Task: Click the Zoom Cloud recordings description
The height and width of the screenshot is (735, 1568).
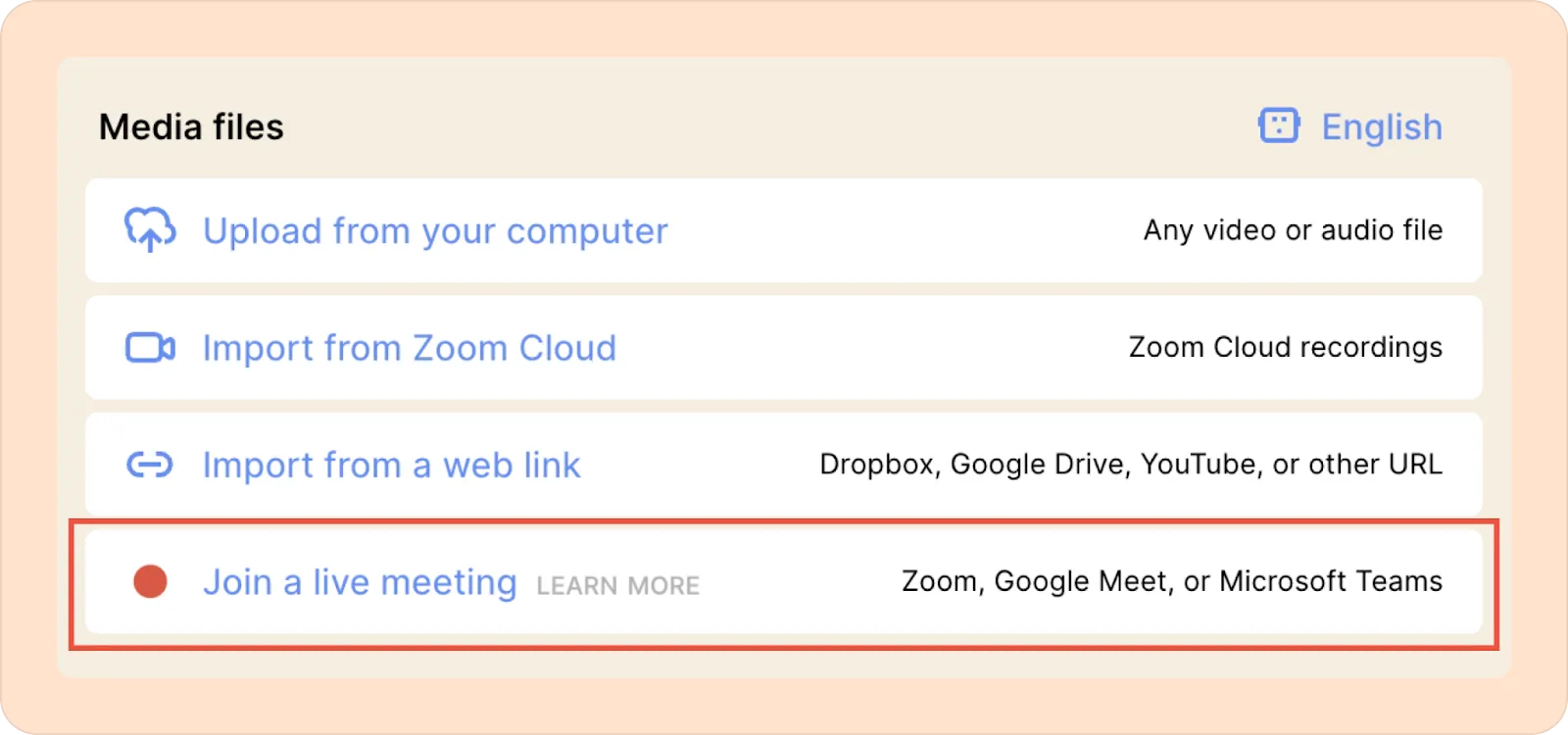Action: point(1286,348)
